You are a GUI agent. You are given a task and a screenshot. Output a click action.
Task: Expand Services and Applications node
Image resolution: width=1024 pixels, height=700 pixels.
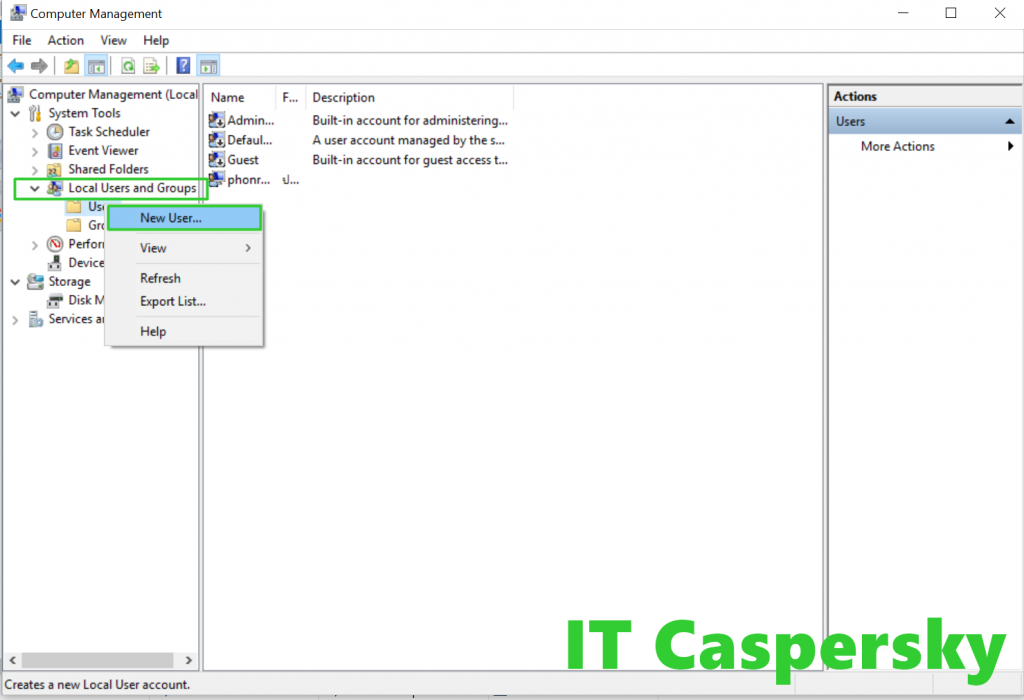click(15, 320)
